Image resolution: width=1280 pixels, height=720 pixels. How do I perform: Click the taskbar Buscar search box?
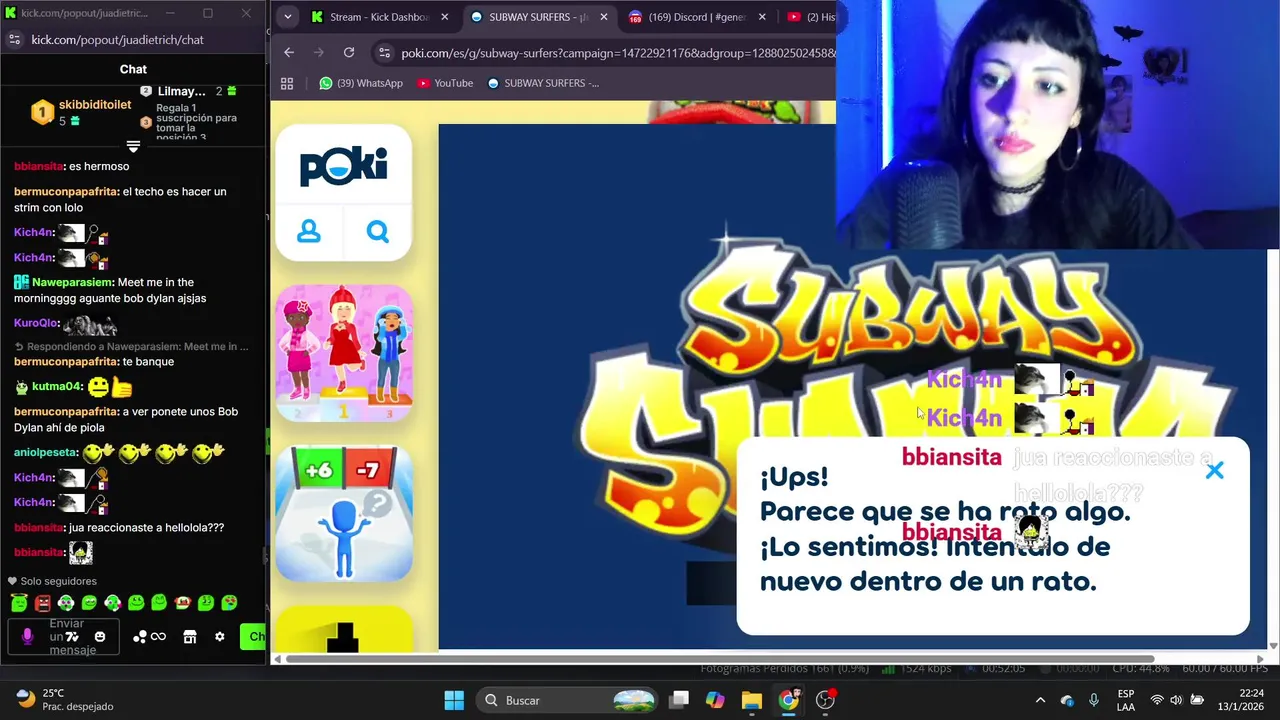click(x=567, y=700)
